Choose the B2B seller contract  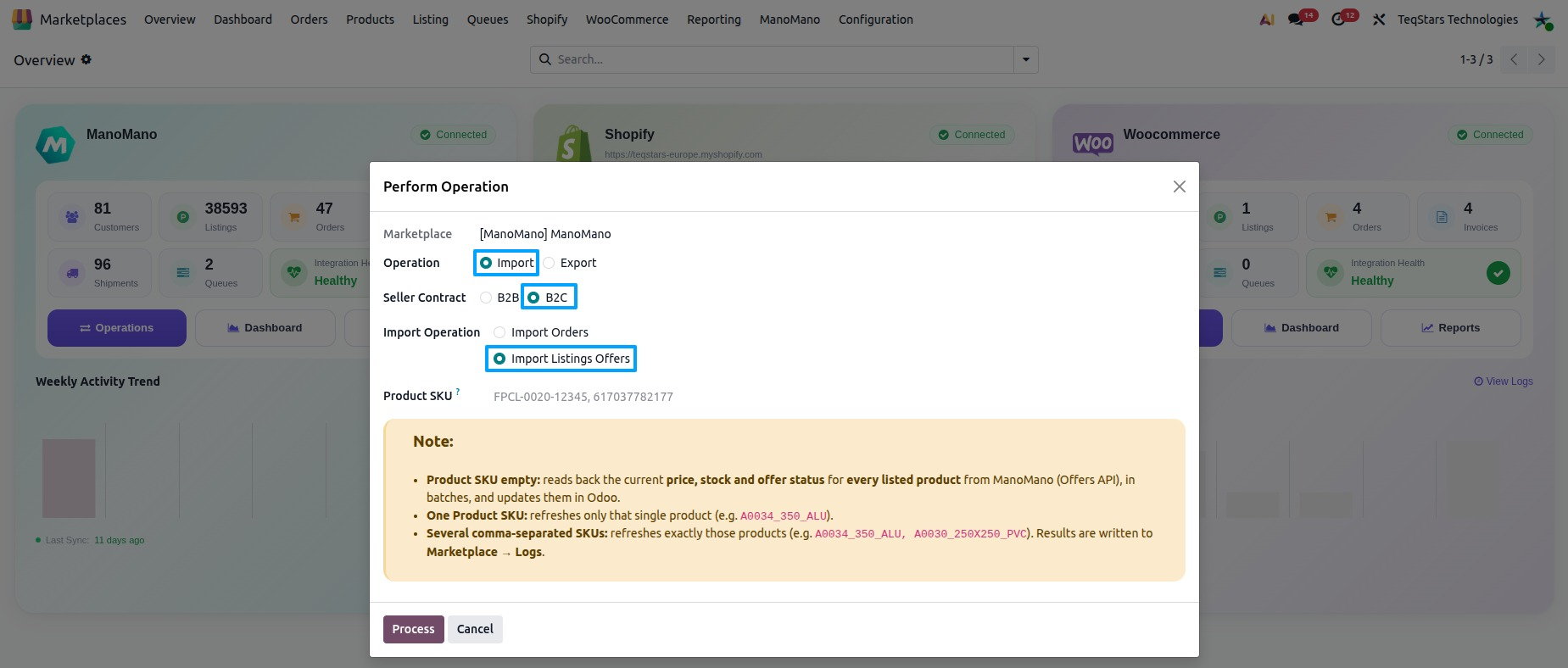(486, 298)
